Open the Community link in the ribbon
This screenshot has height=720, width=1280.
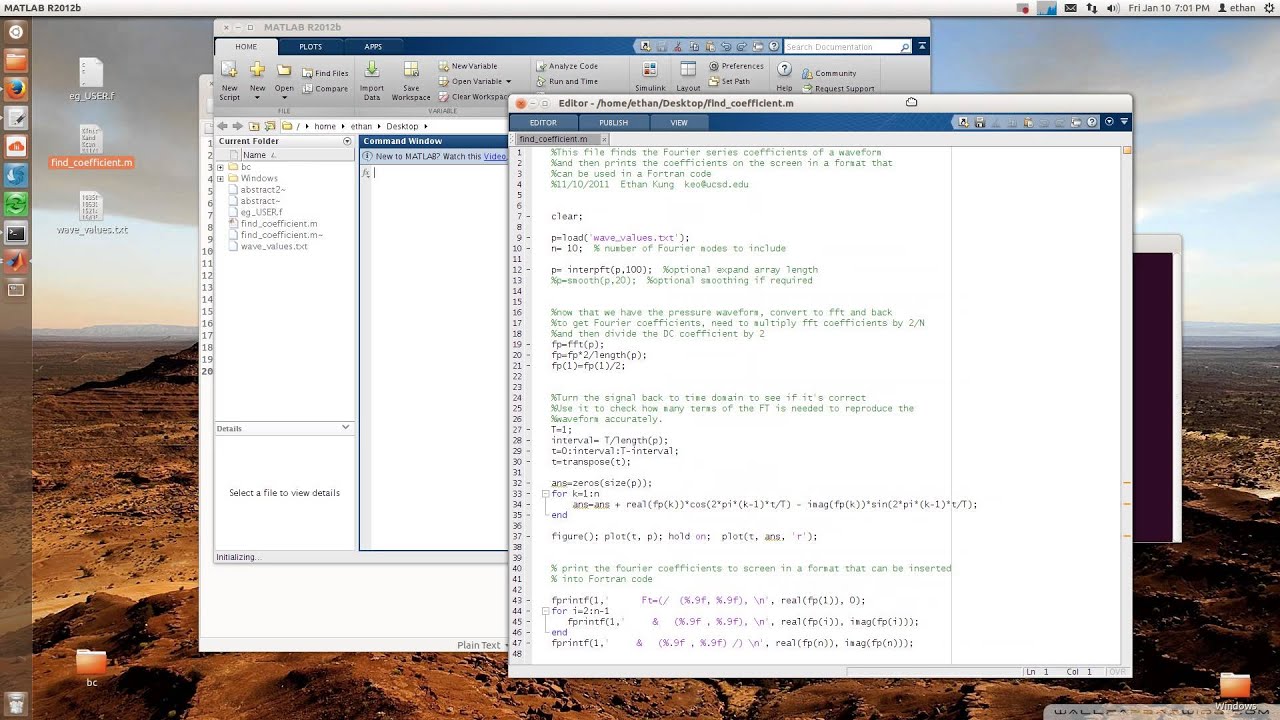(829, 73)
